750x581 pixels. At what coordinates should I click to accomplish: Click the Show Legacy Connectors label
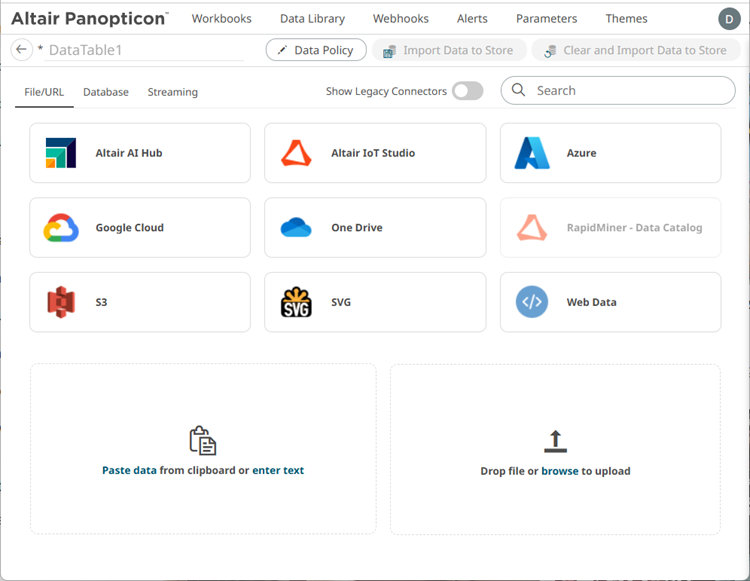tap(386, 91)
